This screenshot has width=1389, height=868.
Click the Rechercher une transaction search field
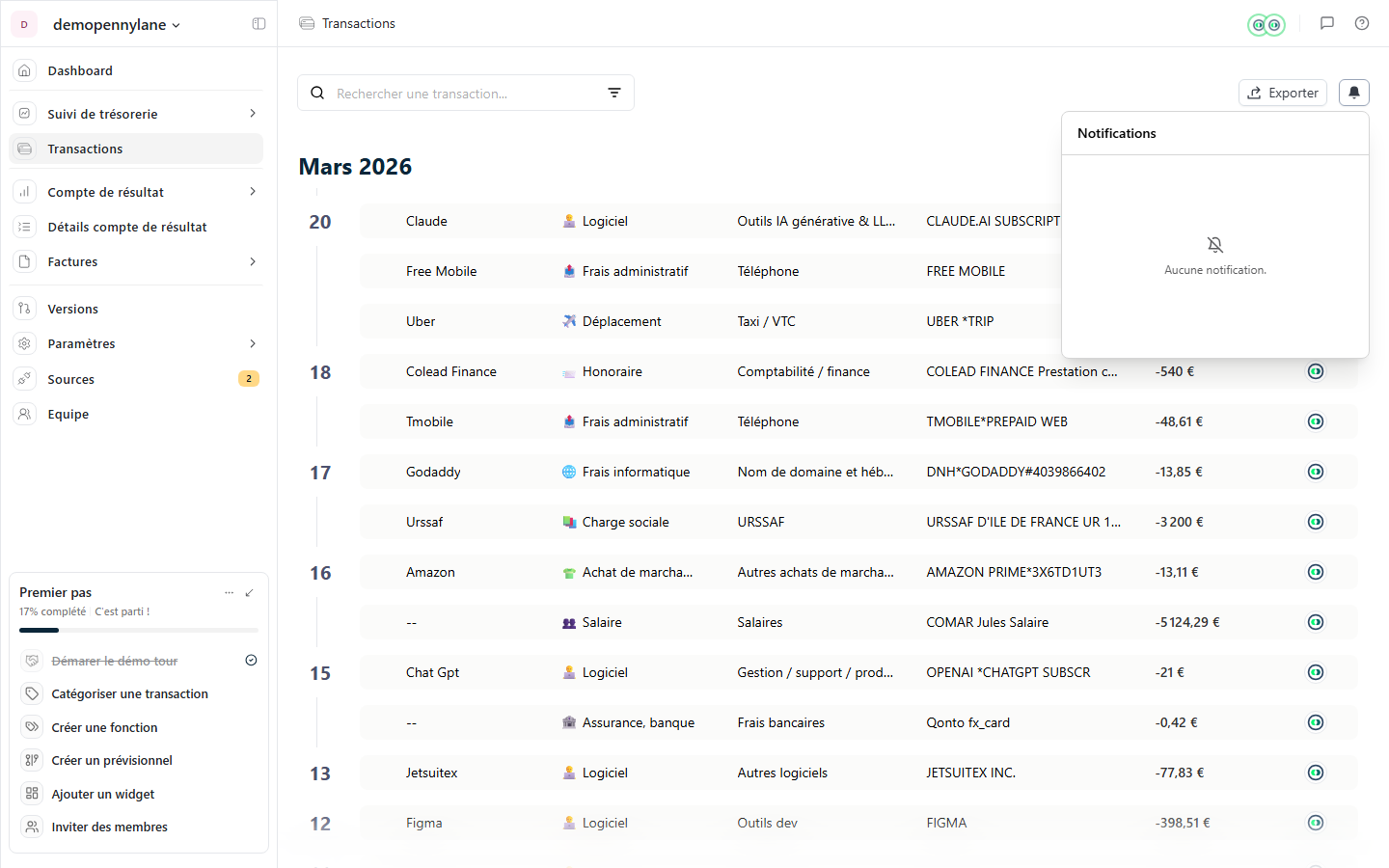[x=466, y=93]
